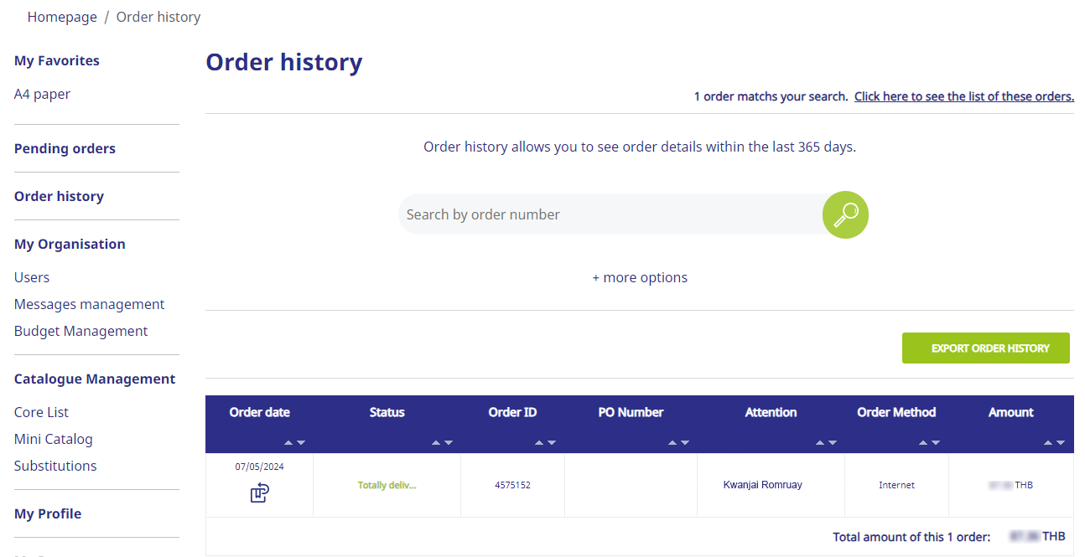Viewport: 1085px width, 557px height.
Task: Open My Organisation section
Action: (x=70, y=244)
